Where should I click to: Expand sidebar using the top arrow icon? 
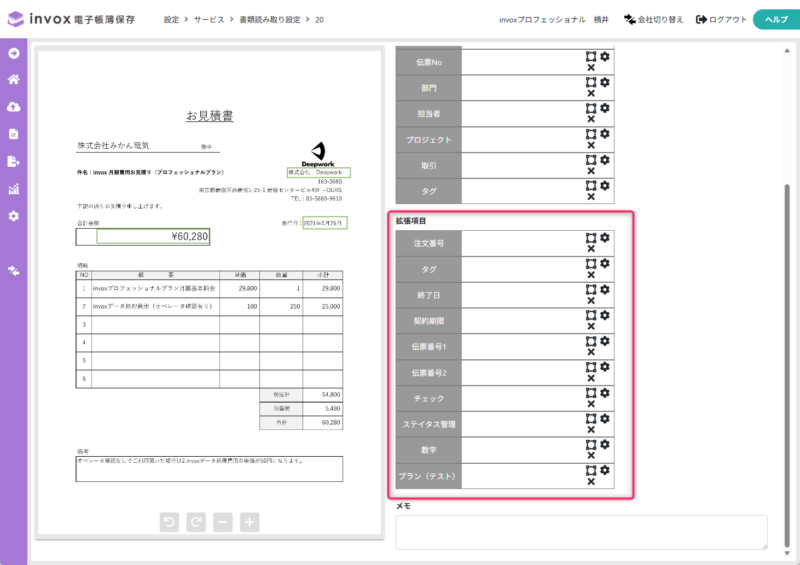click(14, 52)
